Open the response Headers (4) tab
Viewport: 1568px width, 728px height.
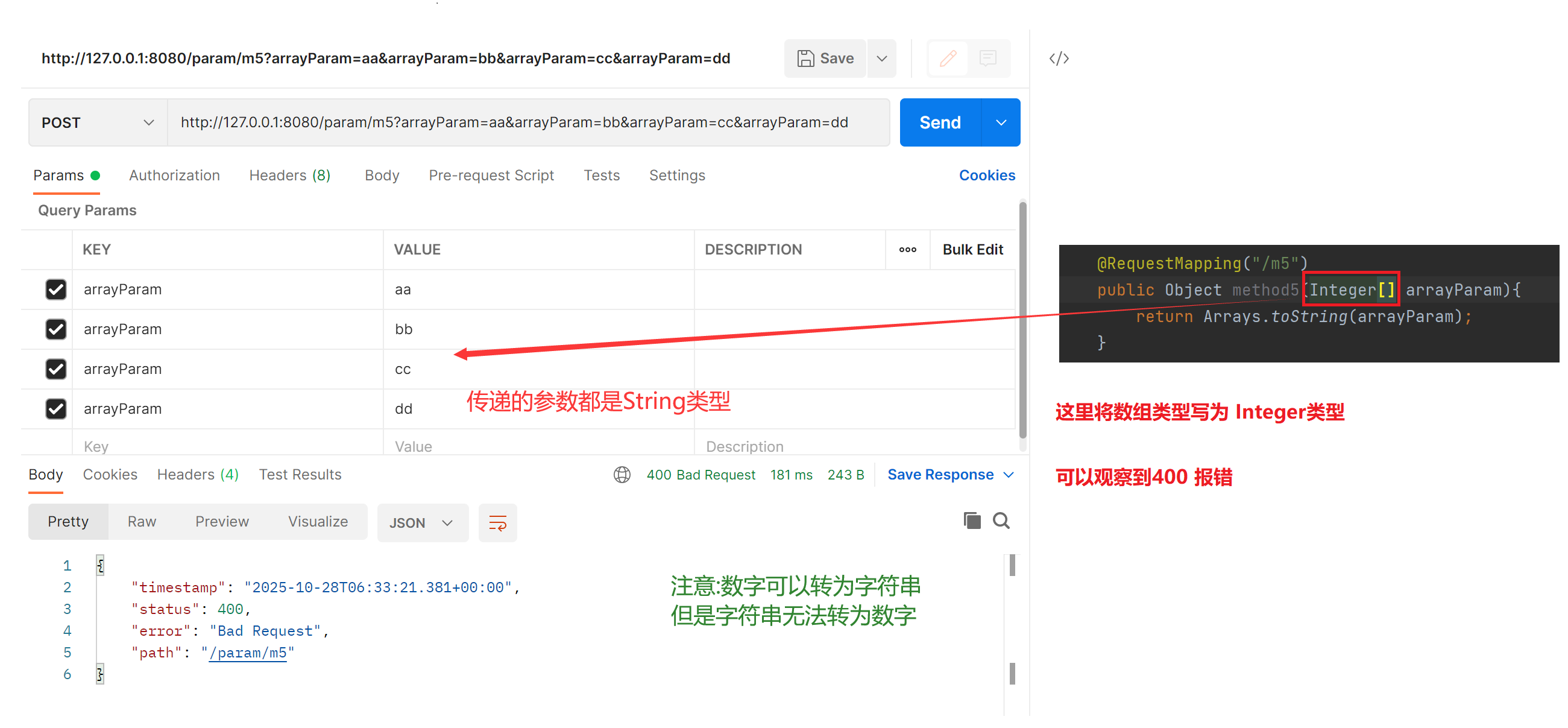pyautogui.click(x=197, y=475)
